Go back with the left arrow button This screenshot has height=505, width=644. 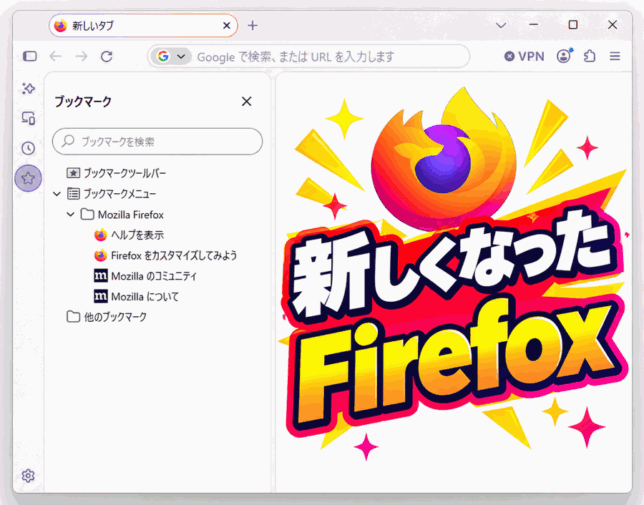55,56
